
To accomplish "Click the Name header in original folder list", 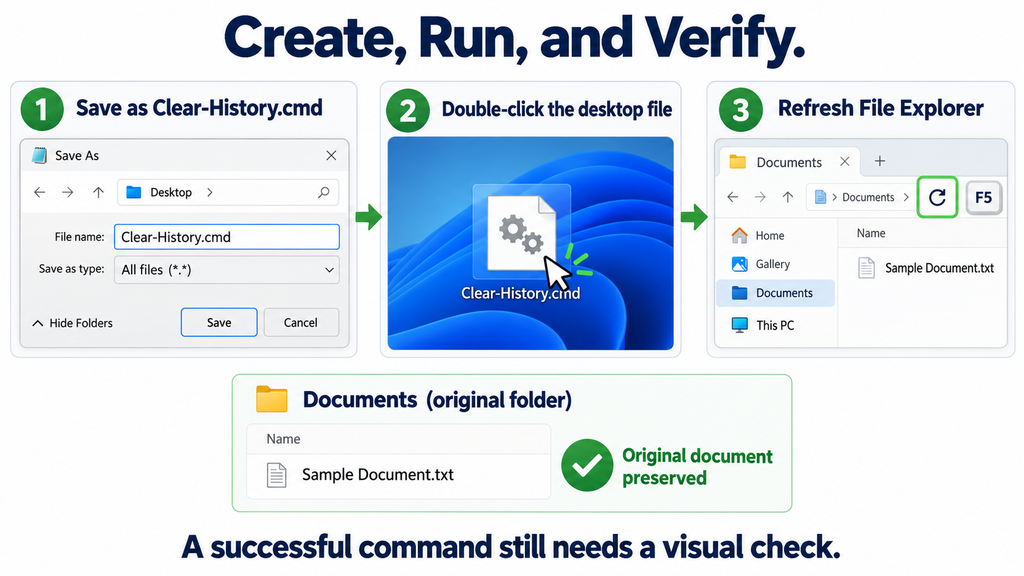I will tap(283, 439).
